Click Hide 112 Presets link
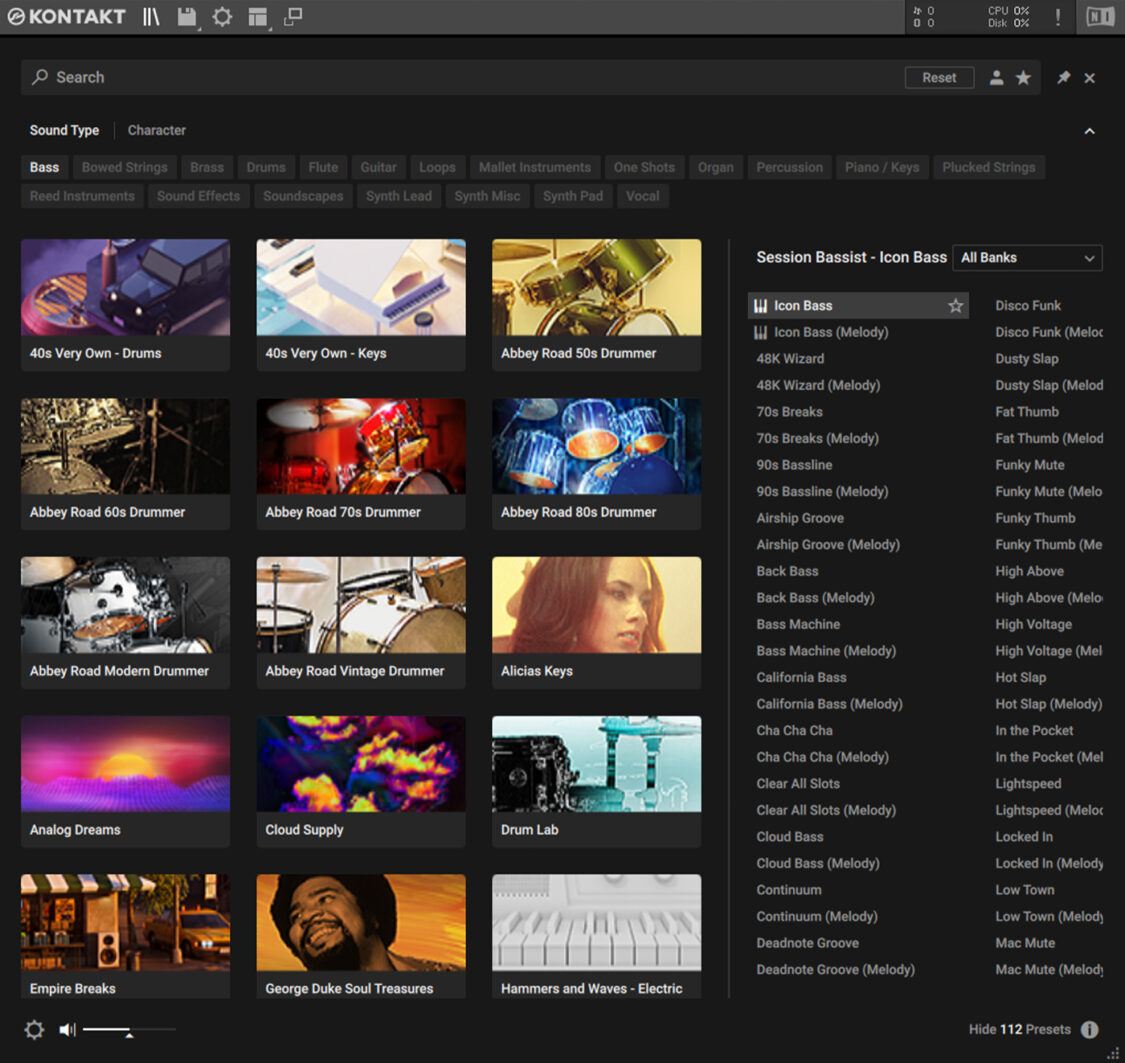Viewport: 1125px width, 1063px height. [1019, 1030]
